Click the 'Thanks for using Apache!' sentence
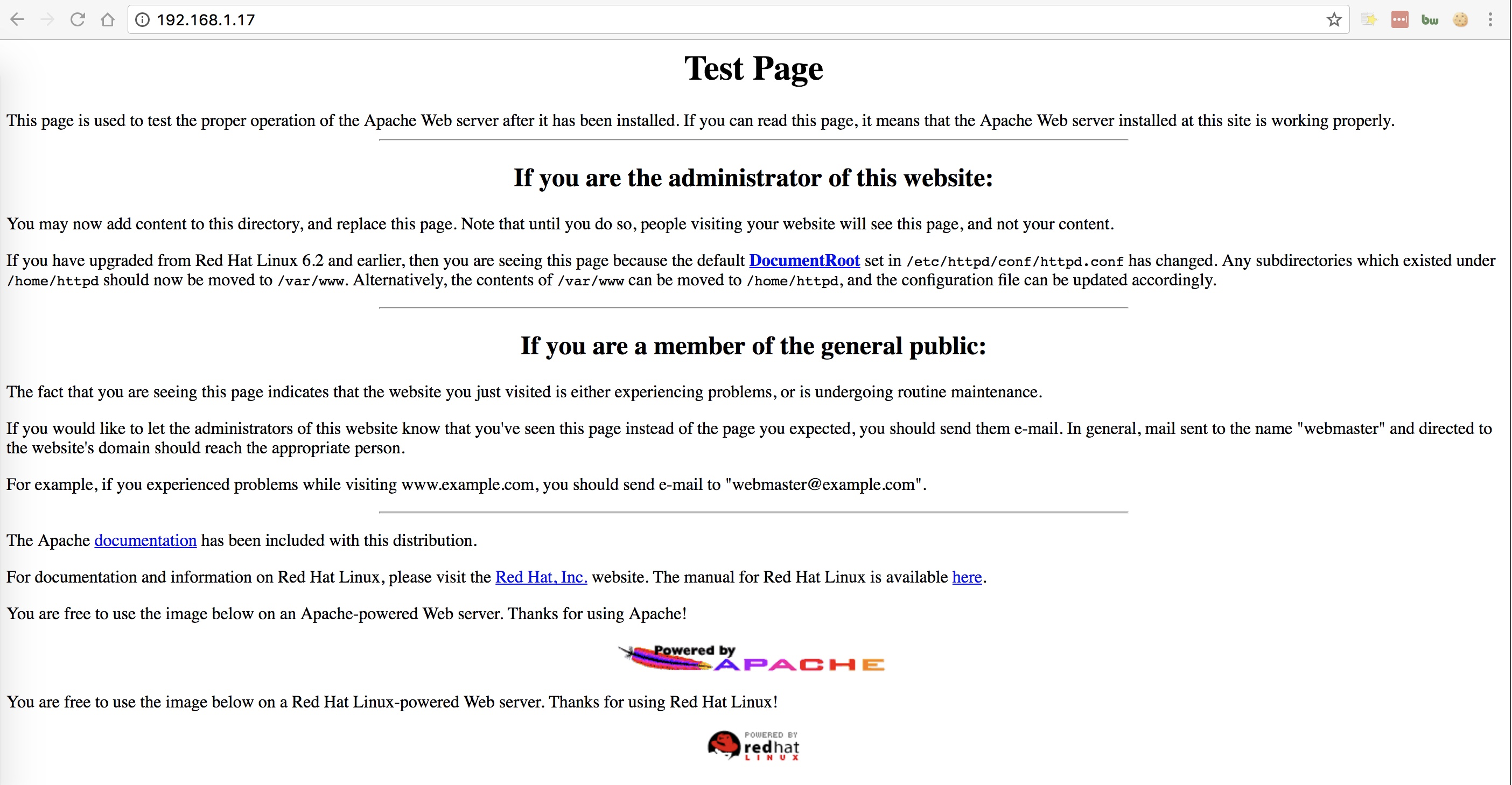 pyautogui.click(x=597, y=614)
